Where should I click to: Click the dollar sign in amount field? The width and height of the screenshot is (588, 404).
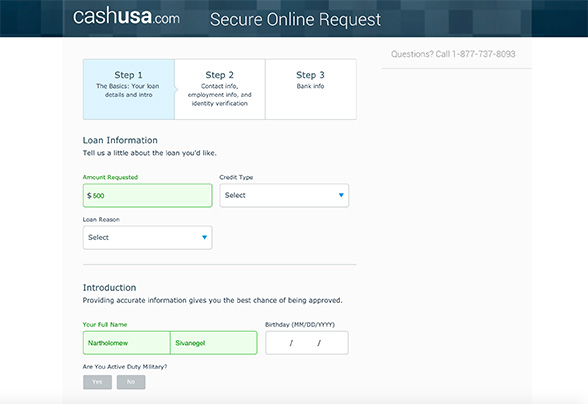pos(89,195)
